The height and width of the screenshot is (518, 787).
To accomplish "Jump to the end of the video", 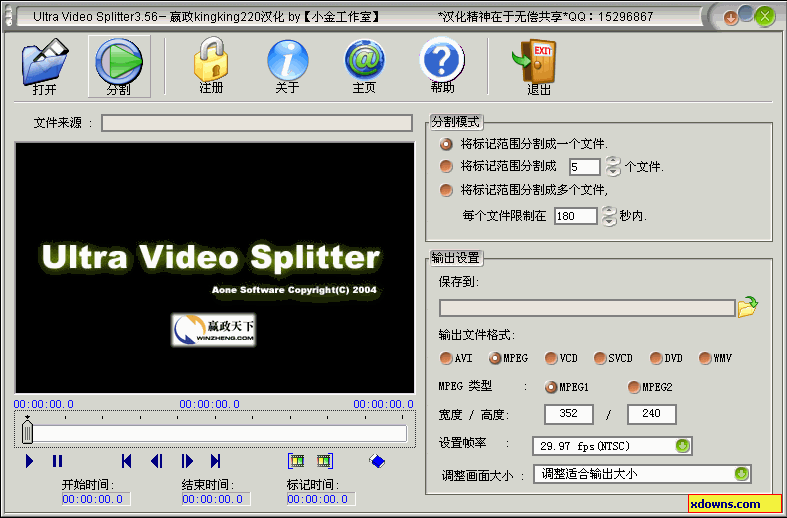I will pyautogui.click(x=216, y=461).
